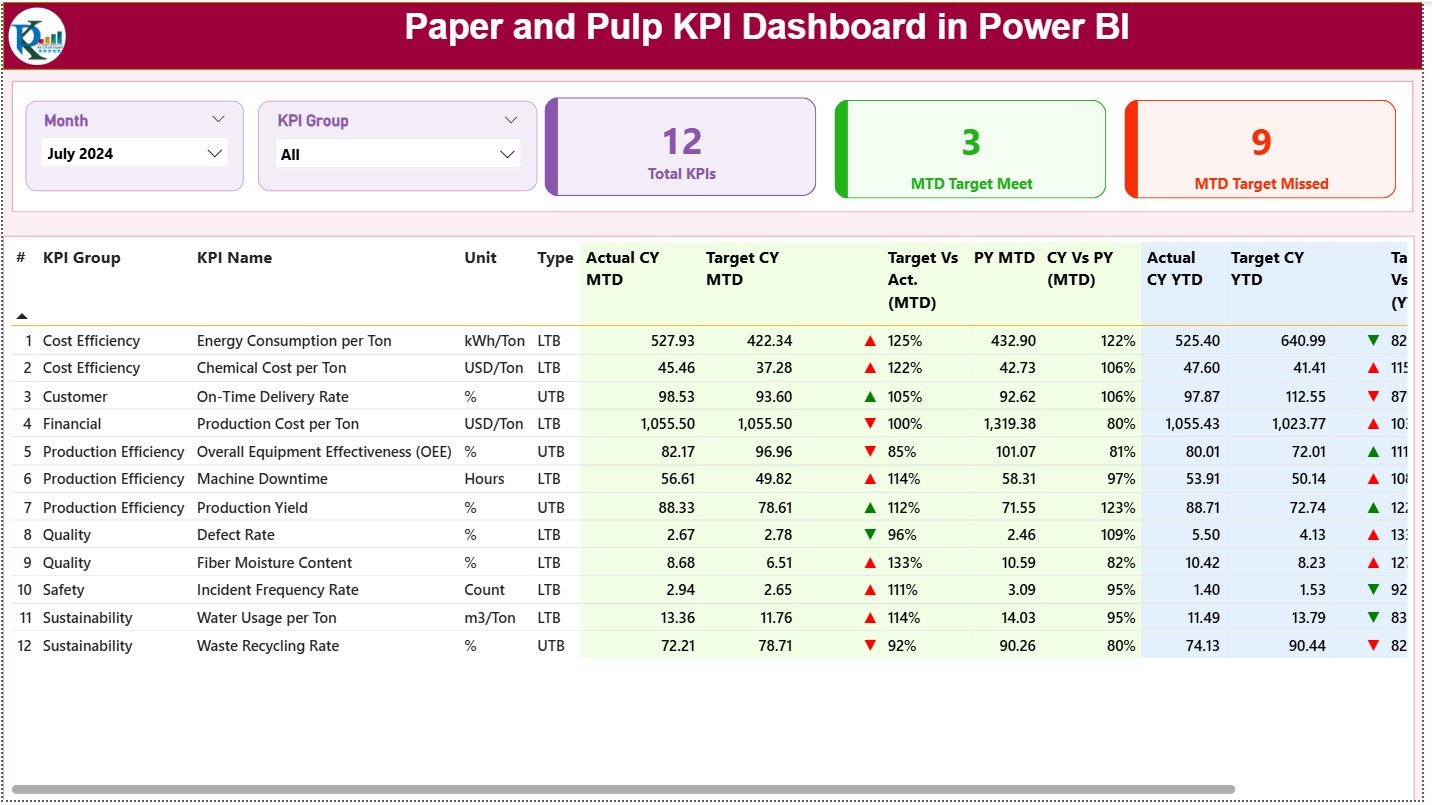Screen dimensions: 1432x805
Task: Click the green down triangle in Energy Consumption YTD column
Action: pos(1371,340)
